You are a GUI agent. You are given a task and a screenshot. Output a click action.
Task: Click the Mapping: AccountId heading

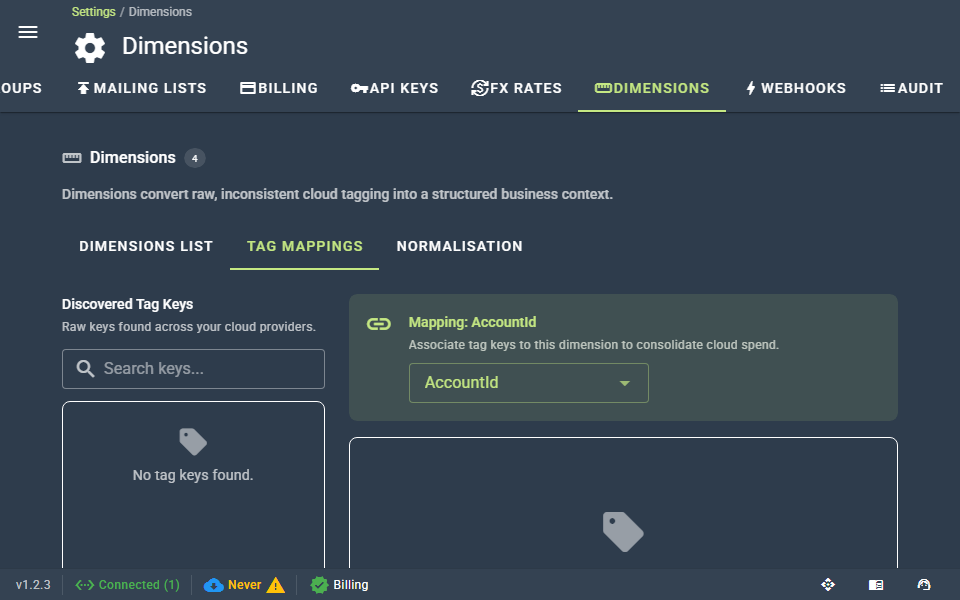pyautogui.click(x=472, y=322)
